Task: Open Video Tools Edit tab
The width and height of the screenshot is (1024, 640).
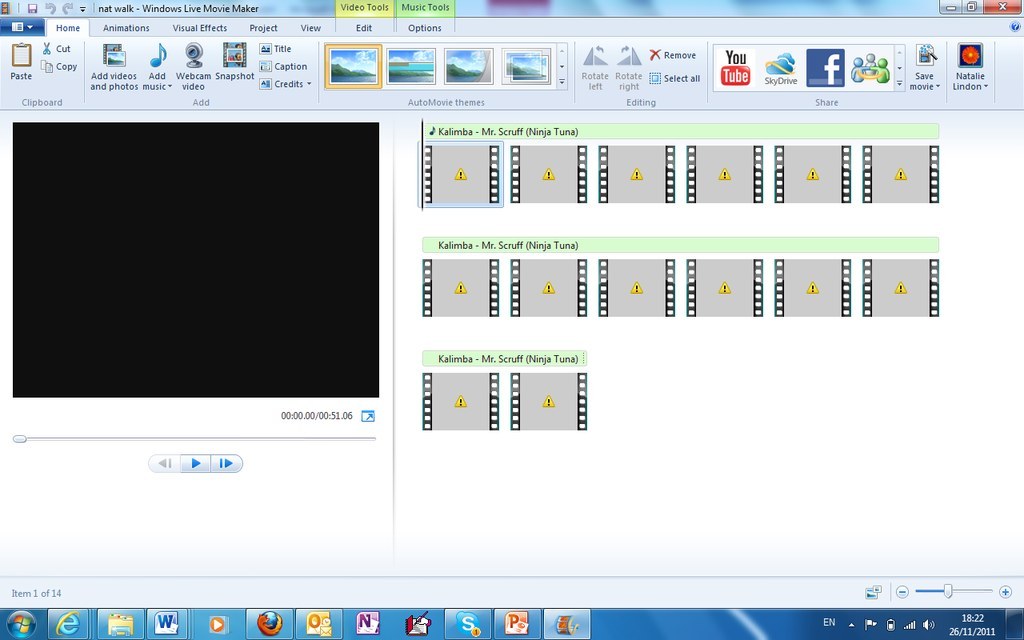Action: (x=364, y=28)
